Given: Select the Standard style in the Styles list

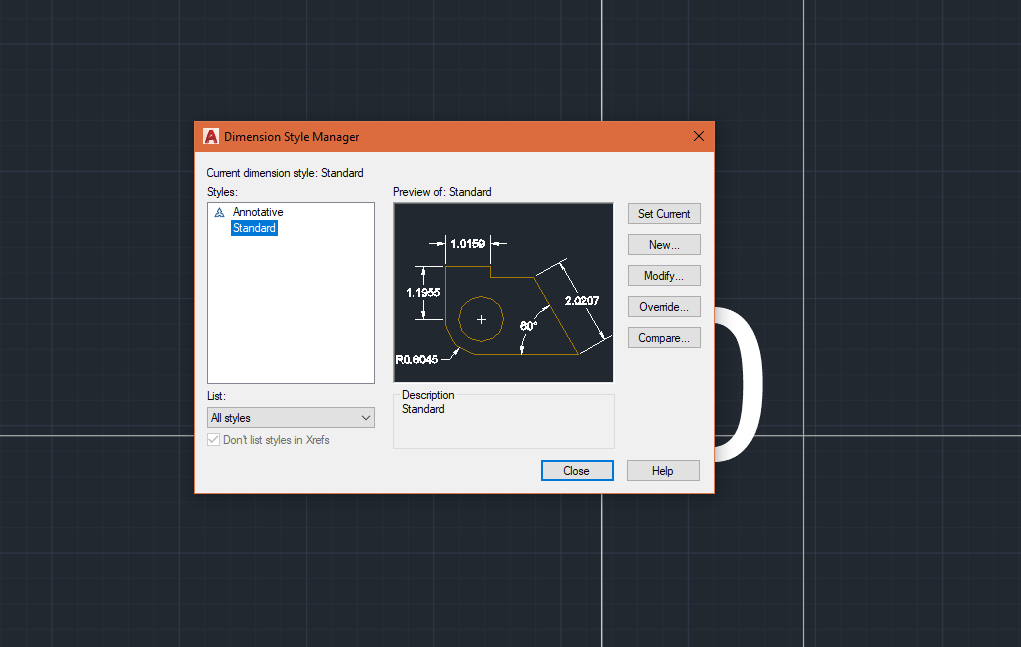Looking at the screenshot, I should 253,227.
